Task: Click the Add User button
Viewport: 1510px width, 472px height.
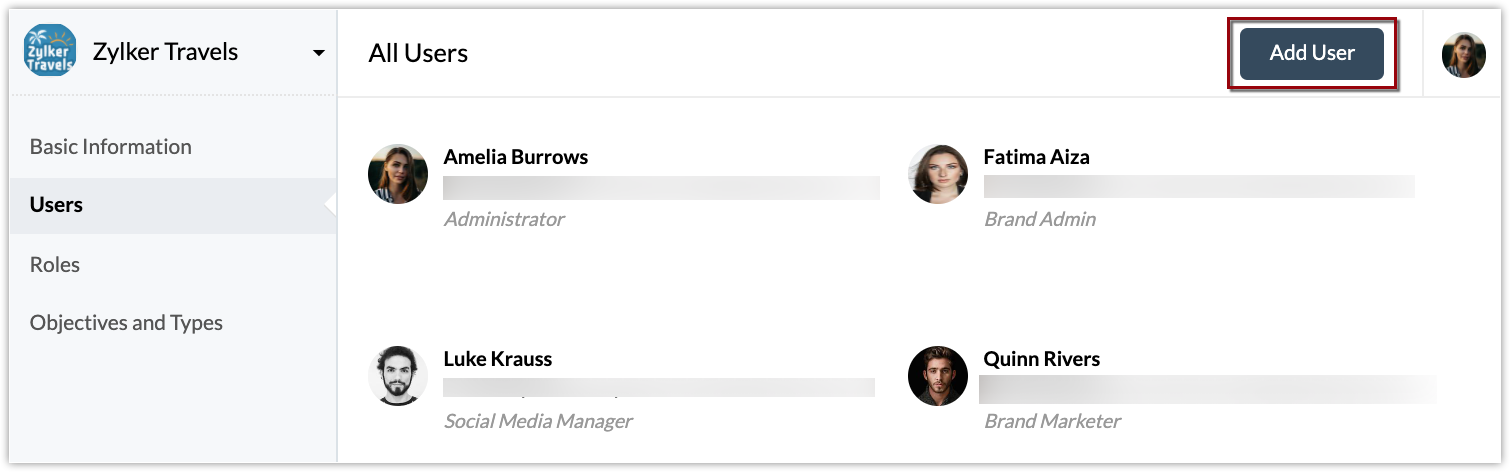Action: pos(1311,54)
